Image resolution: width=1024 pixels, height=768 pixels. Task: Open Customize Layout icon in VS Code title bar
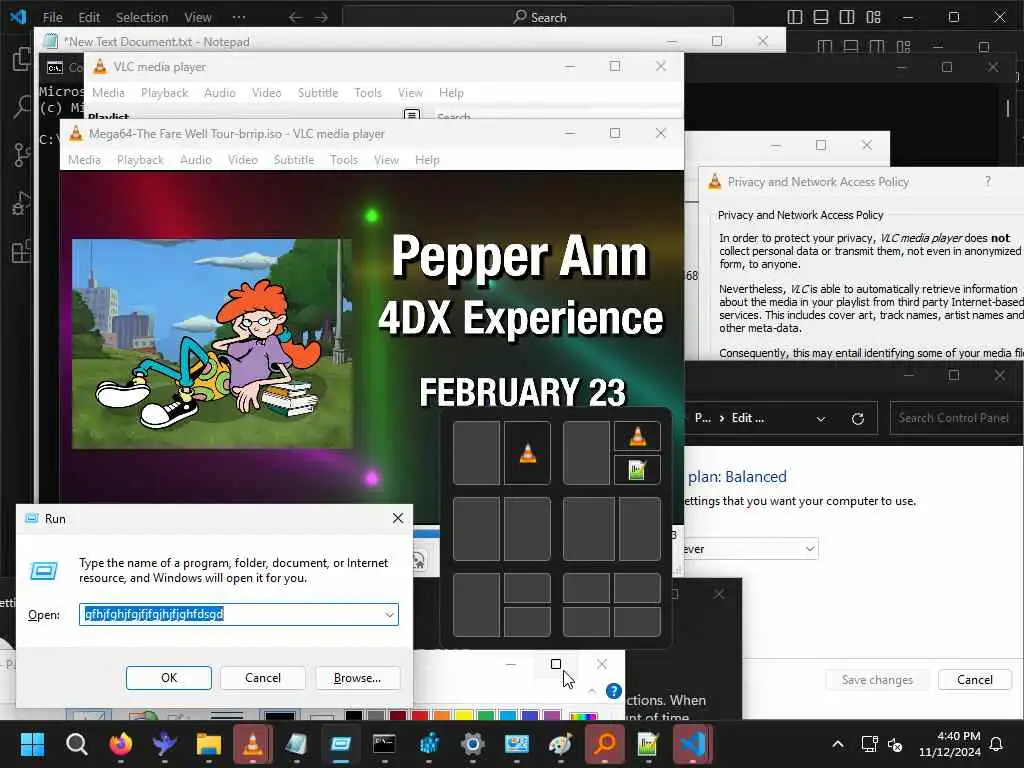(873, 17)
